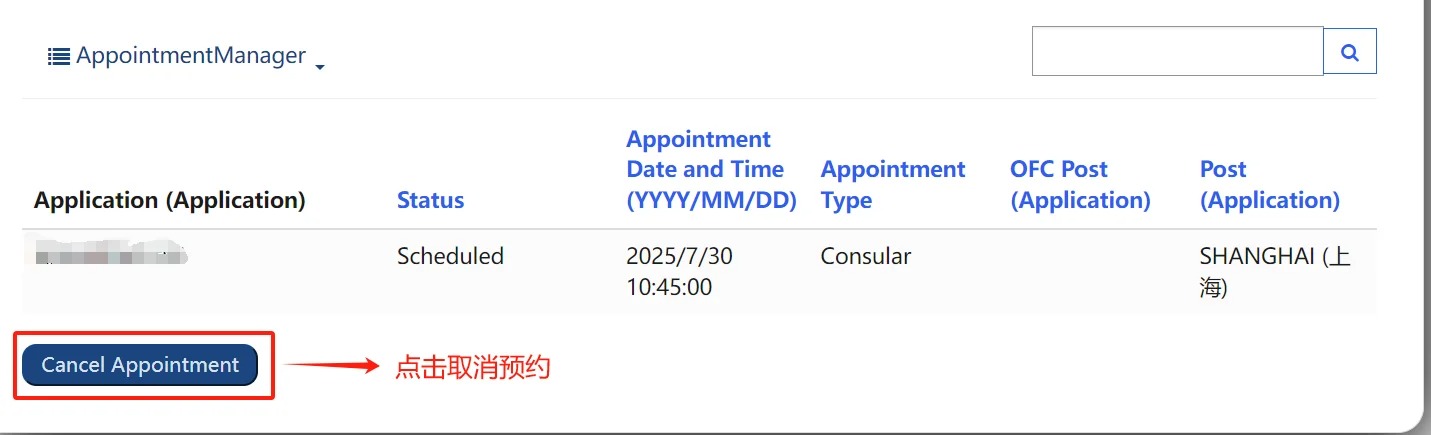Click the list icon beside AppointmentManager

pos(59,56)
